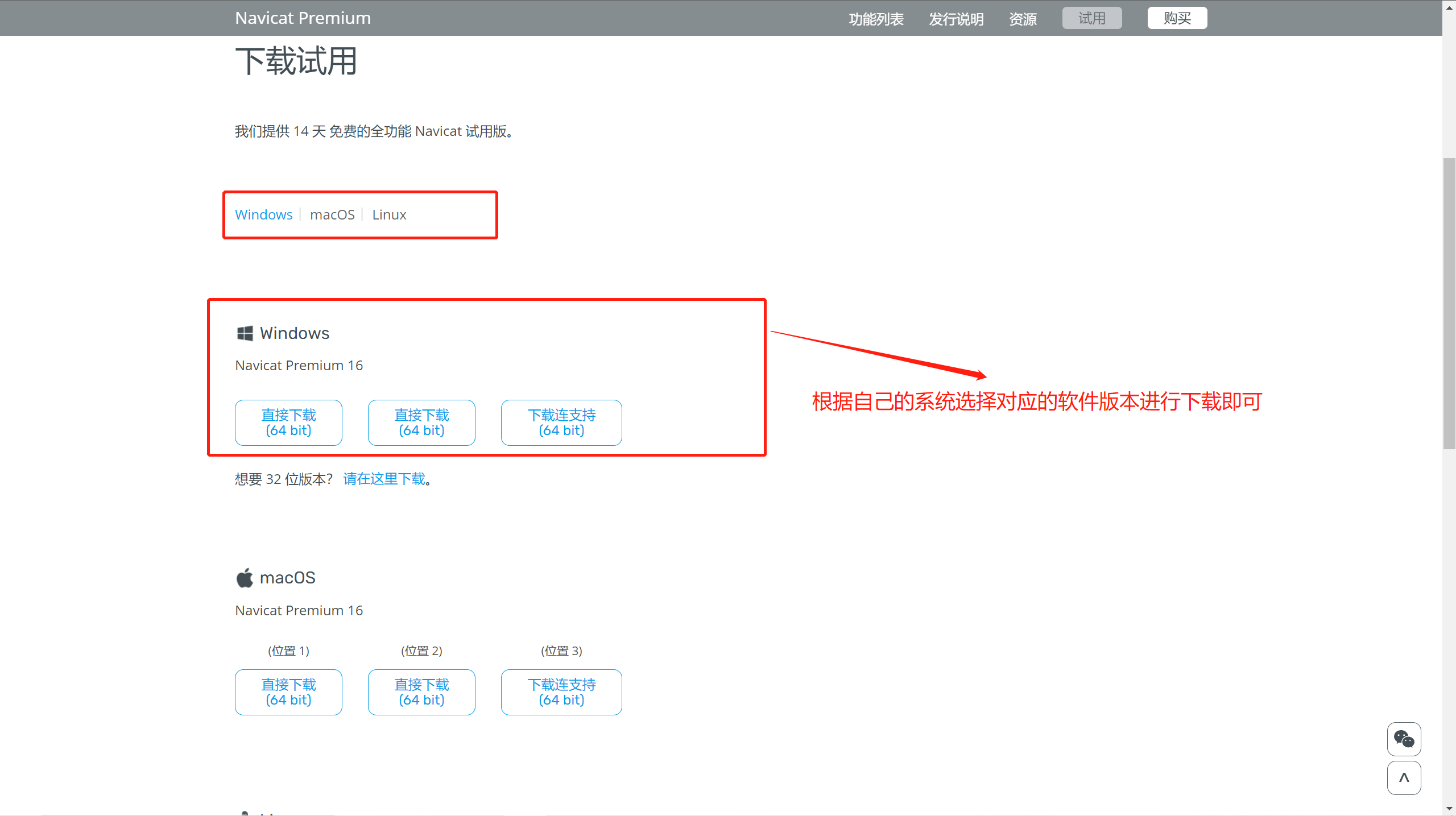The image size is (1456, 816).
Task: Click macOS 位置 2 直接下载 button
Action: [421, 692]
